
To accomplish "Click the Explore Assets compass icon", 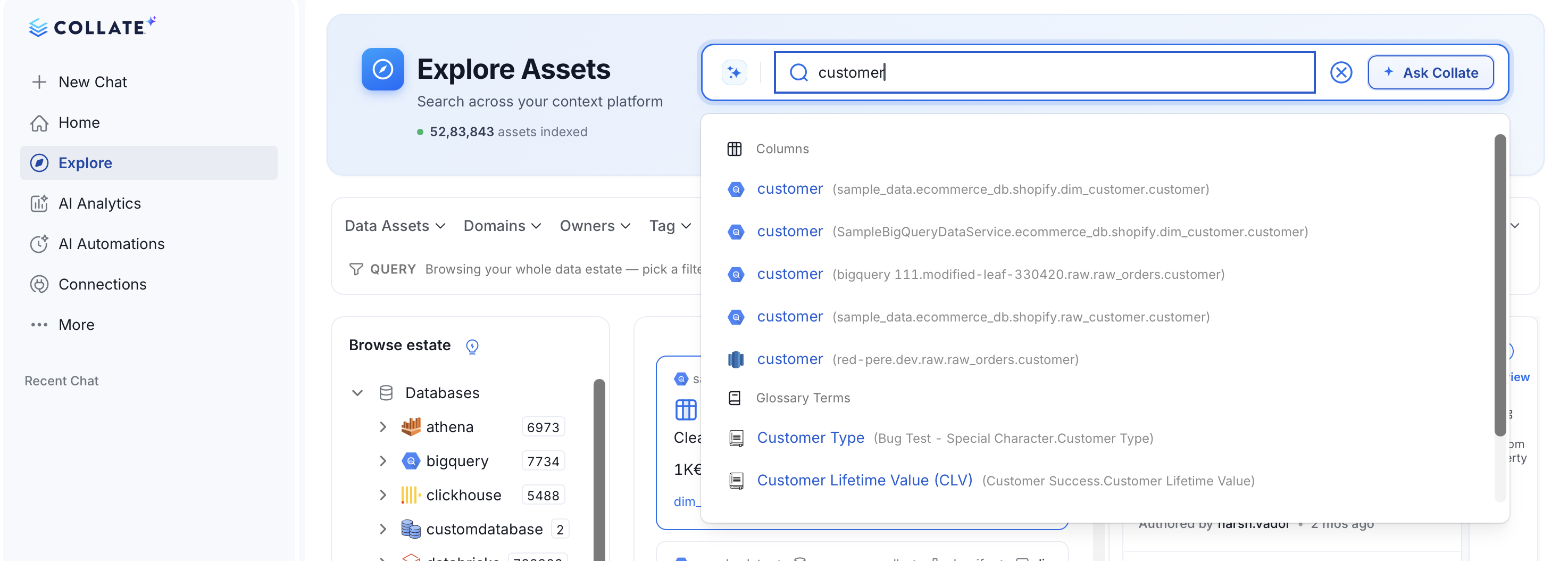I will 382,69.
